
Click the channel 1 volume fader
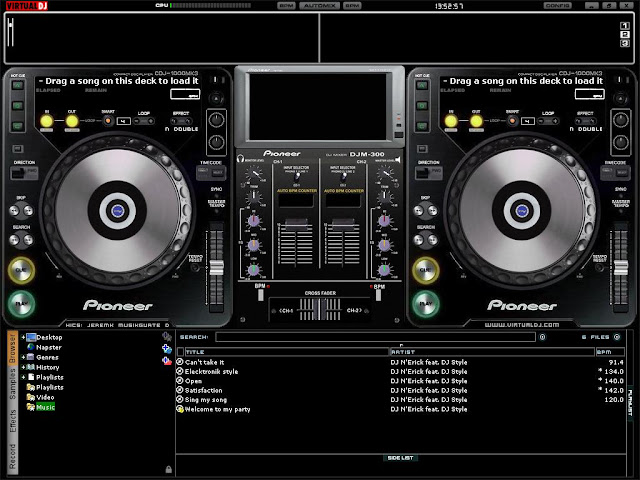point(296,224)
